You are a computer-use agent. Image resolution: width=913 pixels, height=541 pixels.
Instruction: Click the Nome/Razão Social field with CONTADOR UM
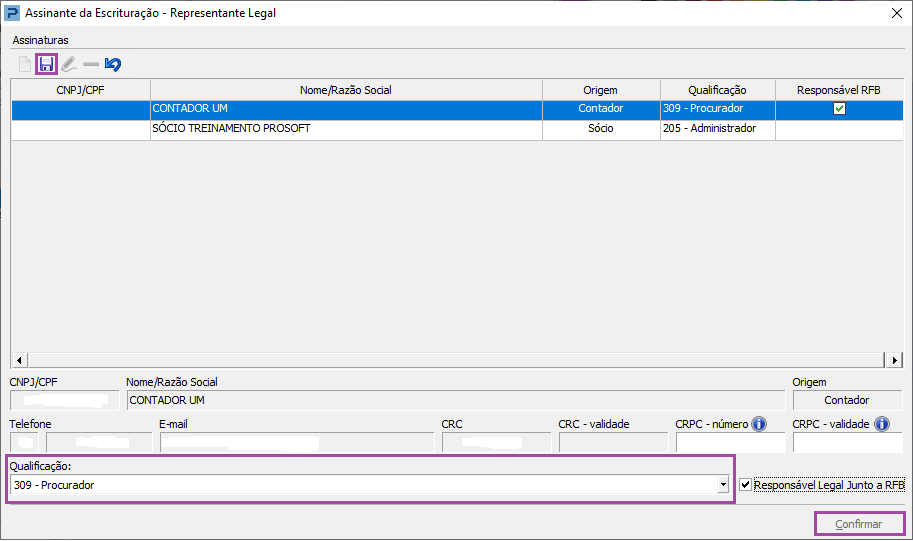(455, 400)
